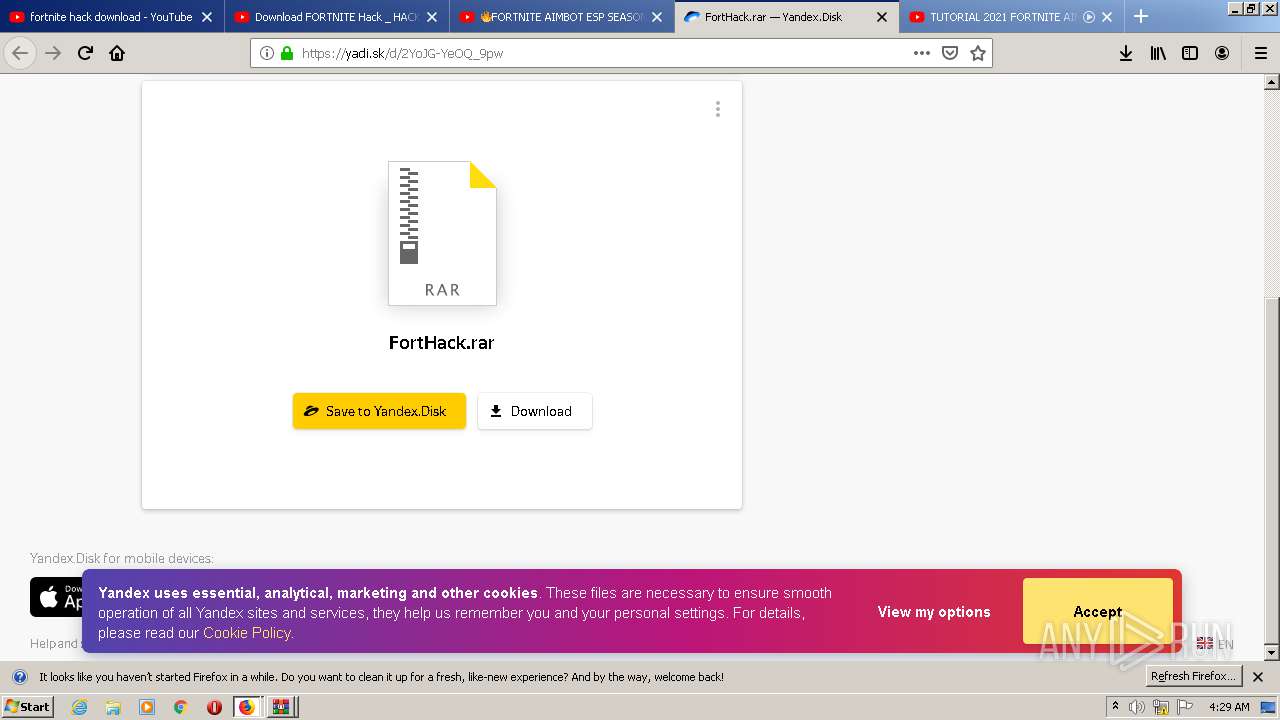Show hidden system tray icons
Image resolution: width=1280 pixels, height=720 pixels.
pyautogui.click(x=1115, y=706)
